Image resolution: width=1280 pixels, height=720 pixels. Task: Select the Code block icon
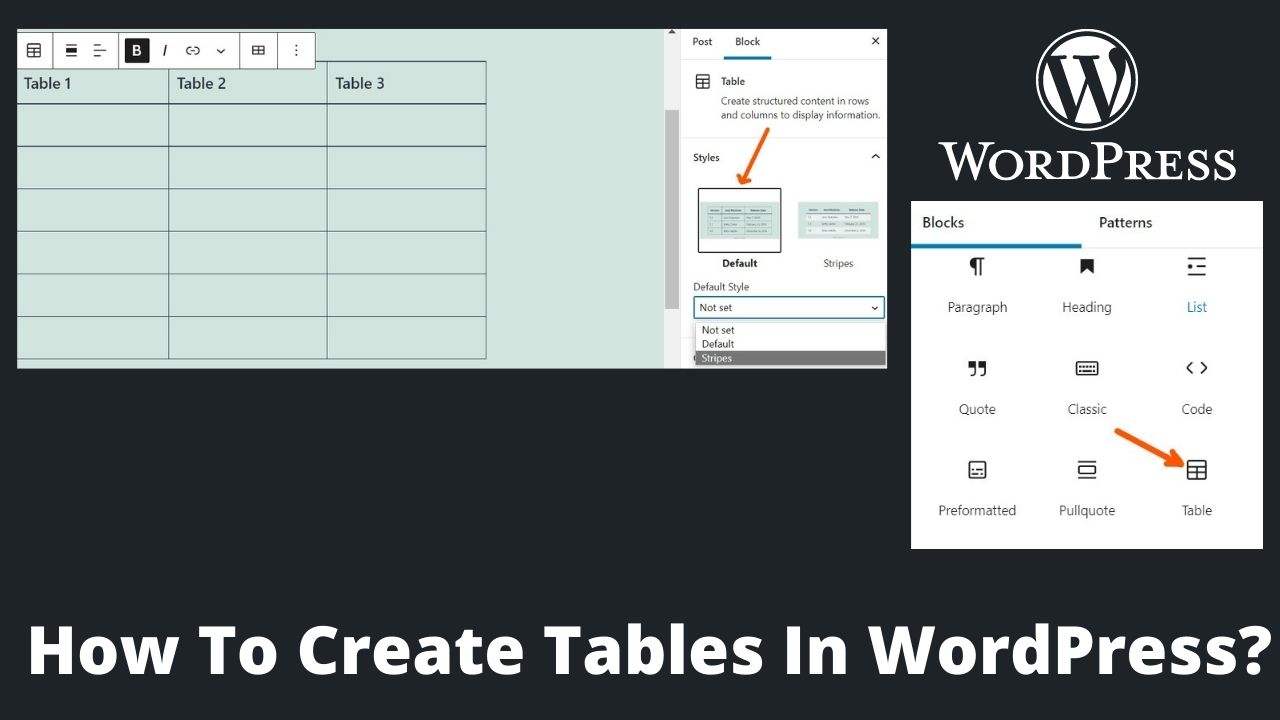1196,368
